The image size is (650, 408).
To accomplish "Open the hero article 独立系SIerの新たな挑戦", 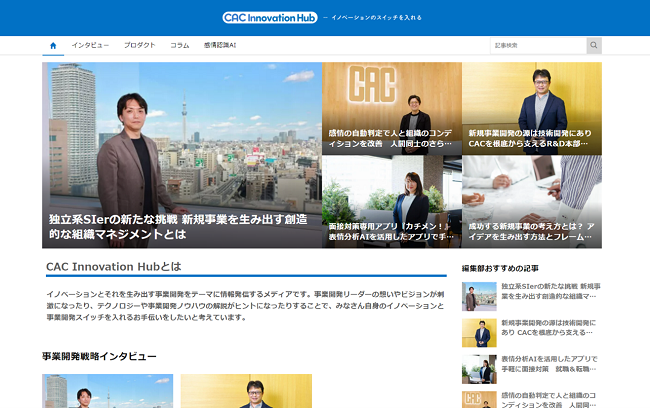I will (x=182, y=155).
